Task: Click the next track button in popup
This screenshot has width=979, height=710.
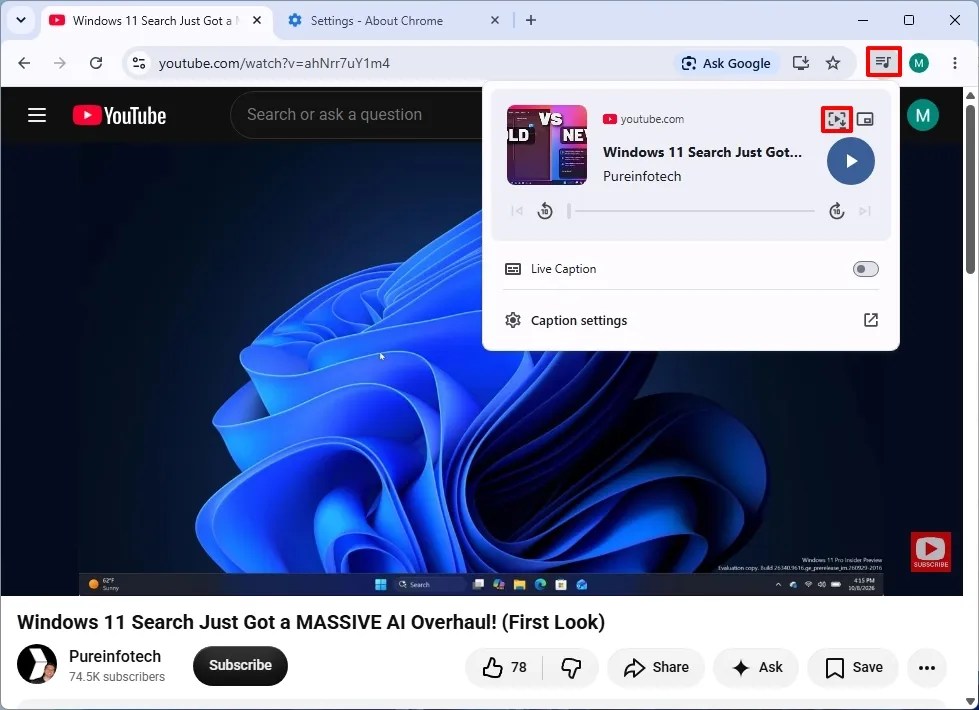Action: pos(865,211)
